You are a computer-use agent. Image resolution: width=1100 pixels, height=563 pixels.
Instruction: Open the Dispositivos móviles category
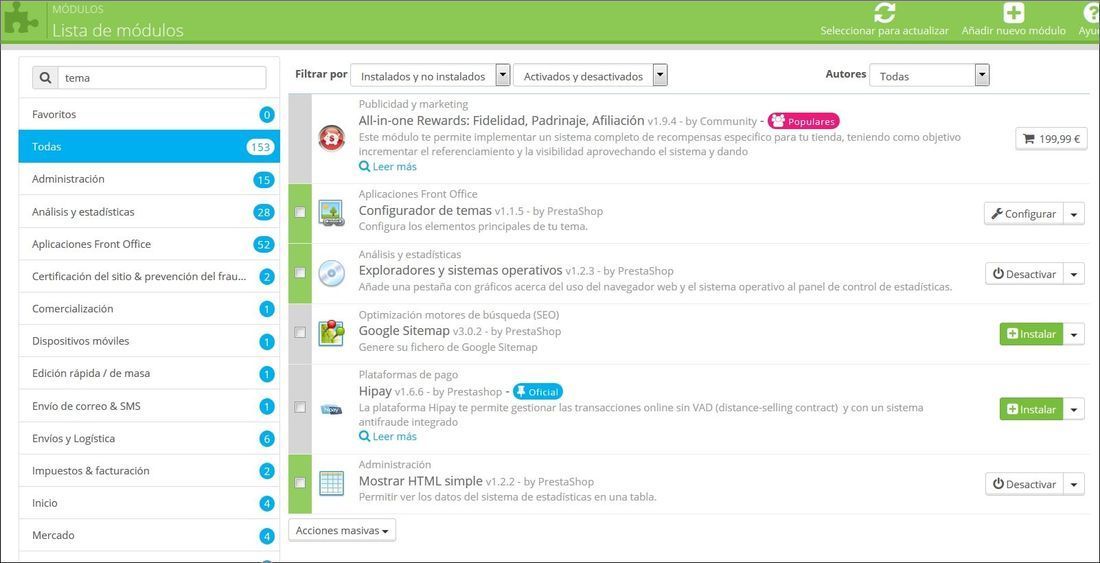tap(149, 341)
